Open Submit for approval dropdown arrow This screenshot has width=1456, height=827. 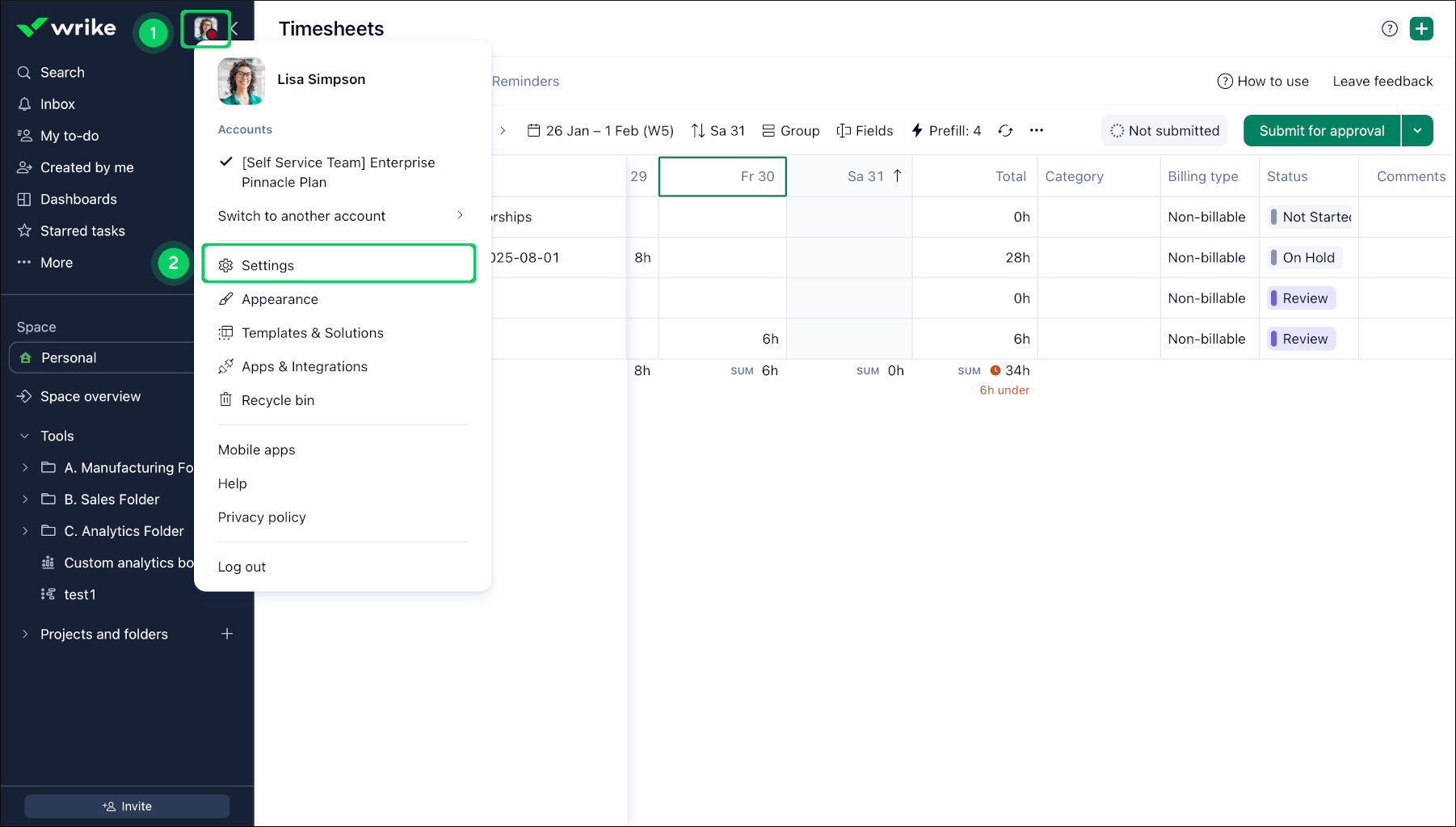(x=1417, y=130)
